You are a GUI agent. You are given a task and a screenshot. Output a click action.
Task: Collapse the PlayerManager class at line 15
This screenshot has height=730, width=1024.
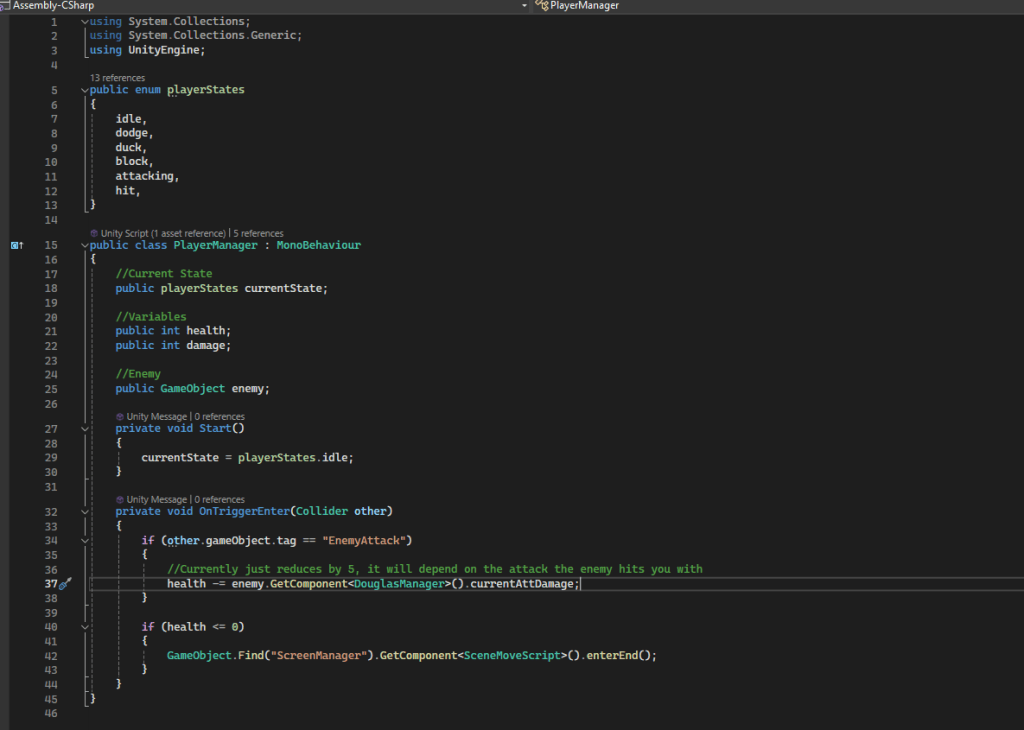click(x=85, y=245)
